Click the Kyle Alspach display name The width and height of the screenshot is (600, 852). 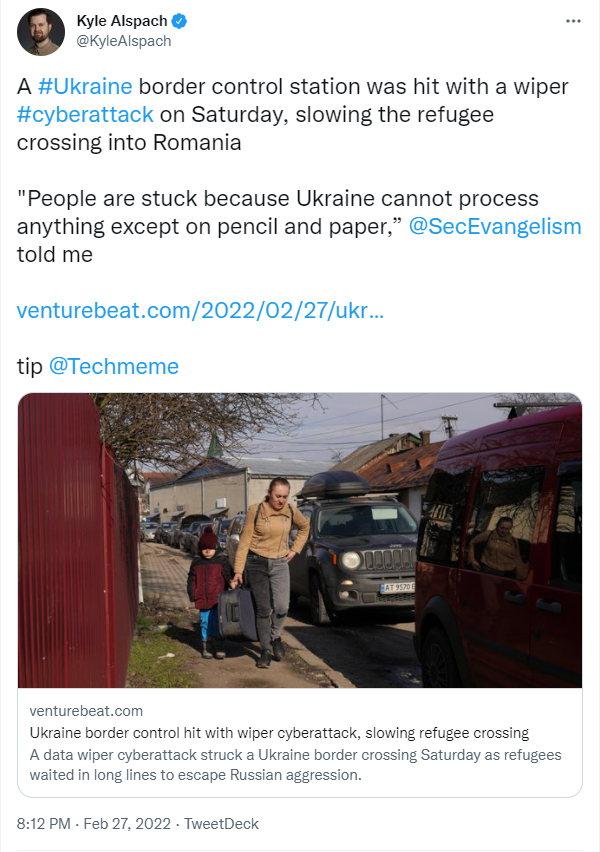coord(122,21)
